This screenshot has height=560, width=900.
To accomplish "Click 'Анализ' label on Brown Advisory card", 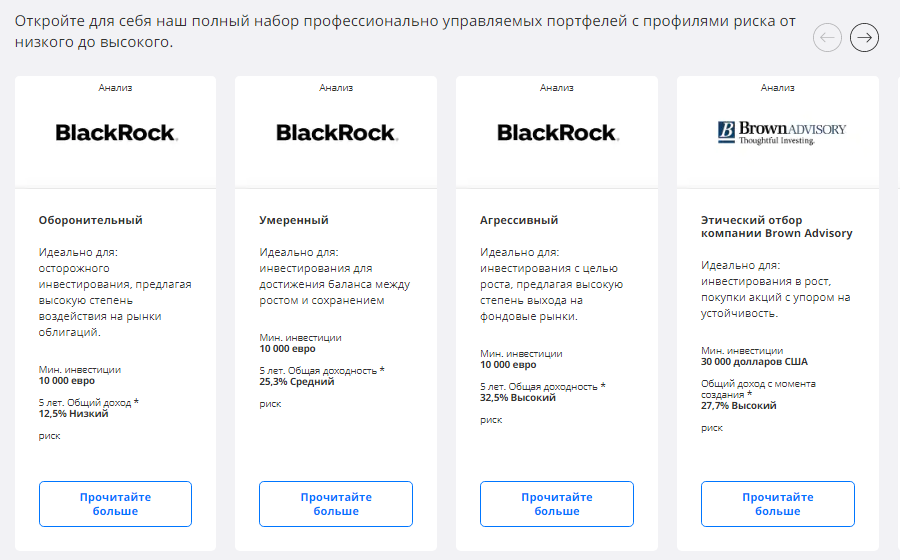I will pos(778,88).
